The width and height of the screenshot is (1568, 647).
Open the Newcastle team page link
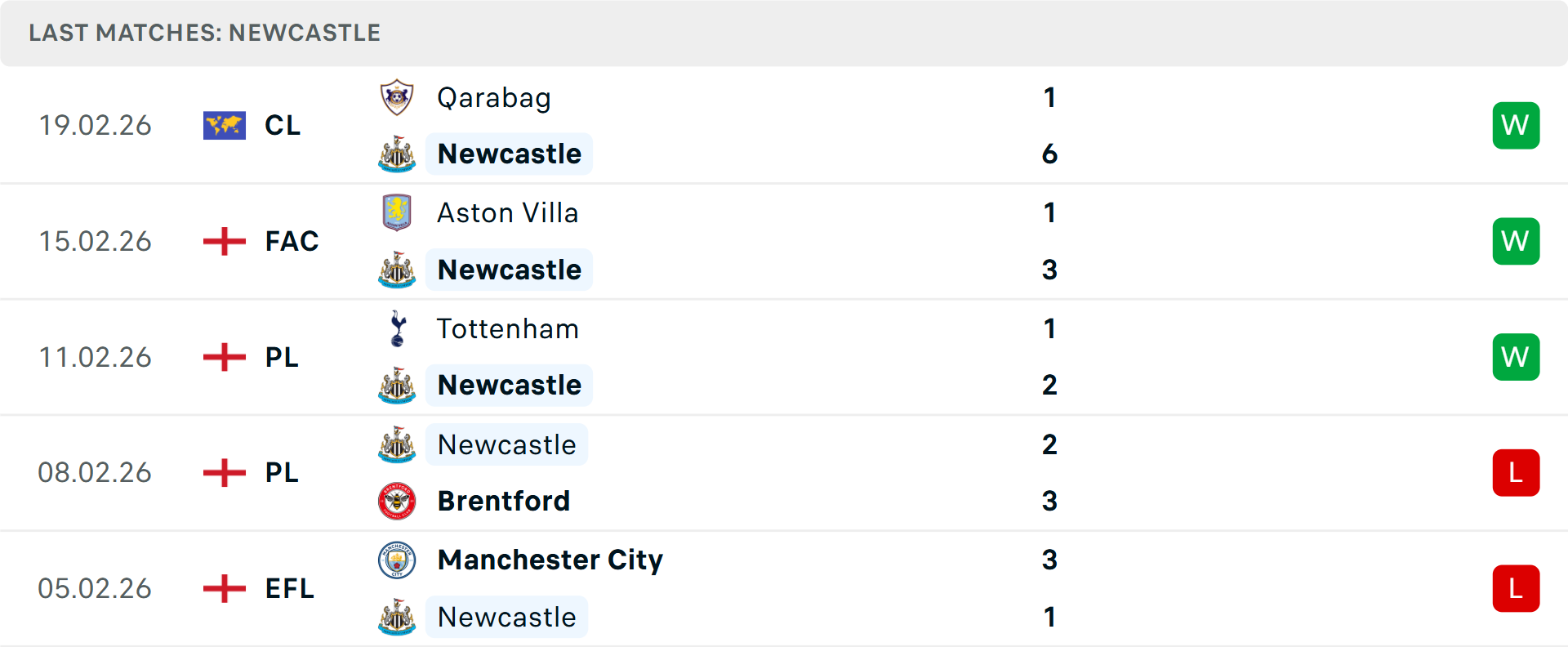509,154
